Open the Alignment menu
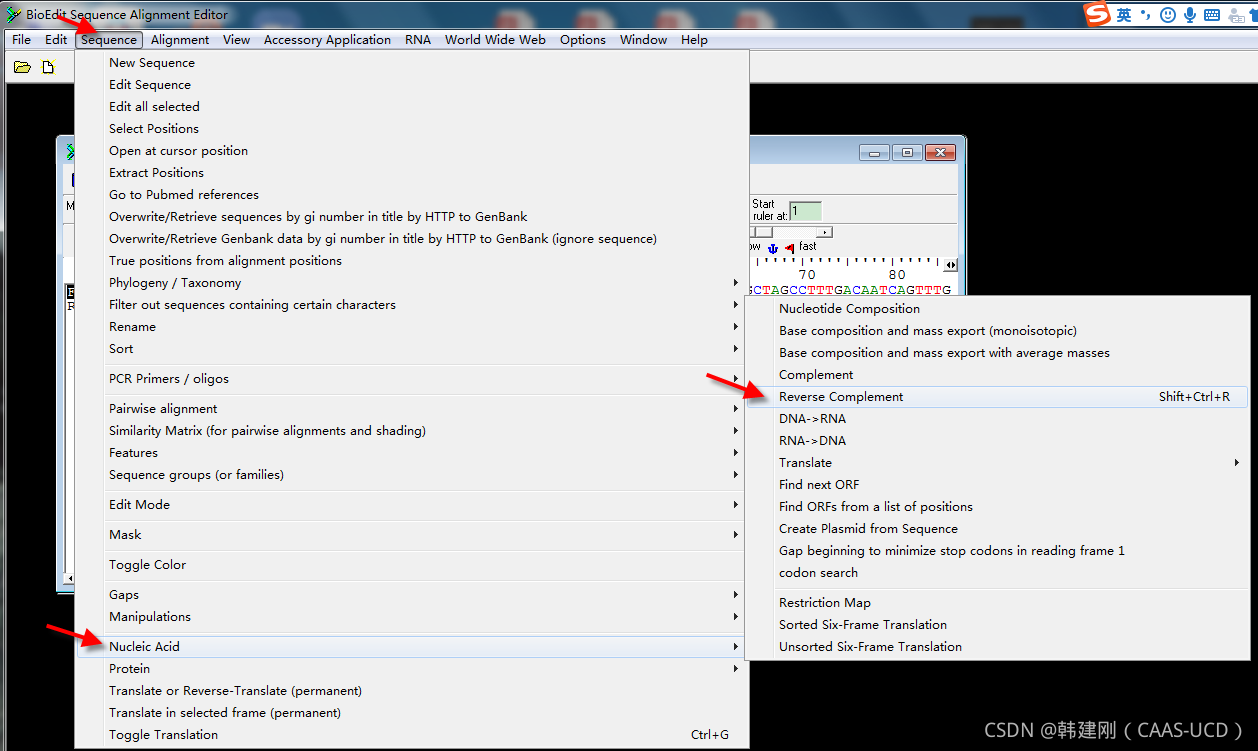Image resolution: width=1258 pixels, height=751 pixels. click(180, 40)
